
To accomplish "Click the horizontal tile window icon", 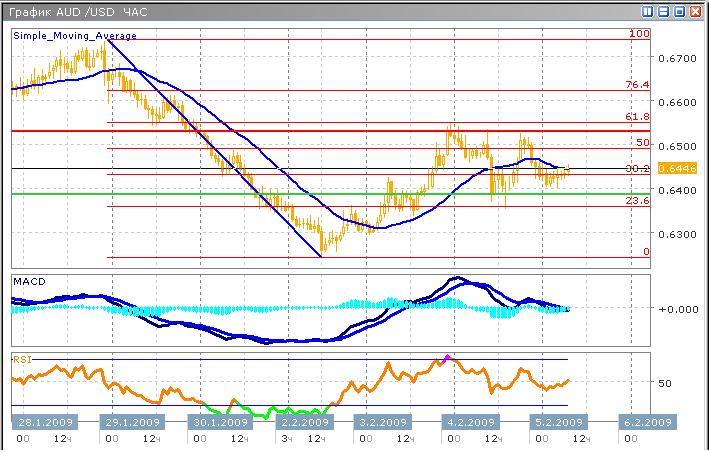I will tap(664, 12).
